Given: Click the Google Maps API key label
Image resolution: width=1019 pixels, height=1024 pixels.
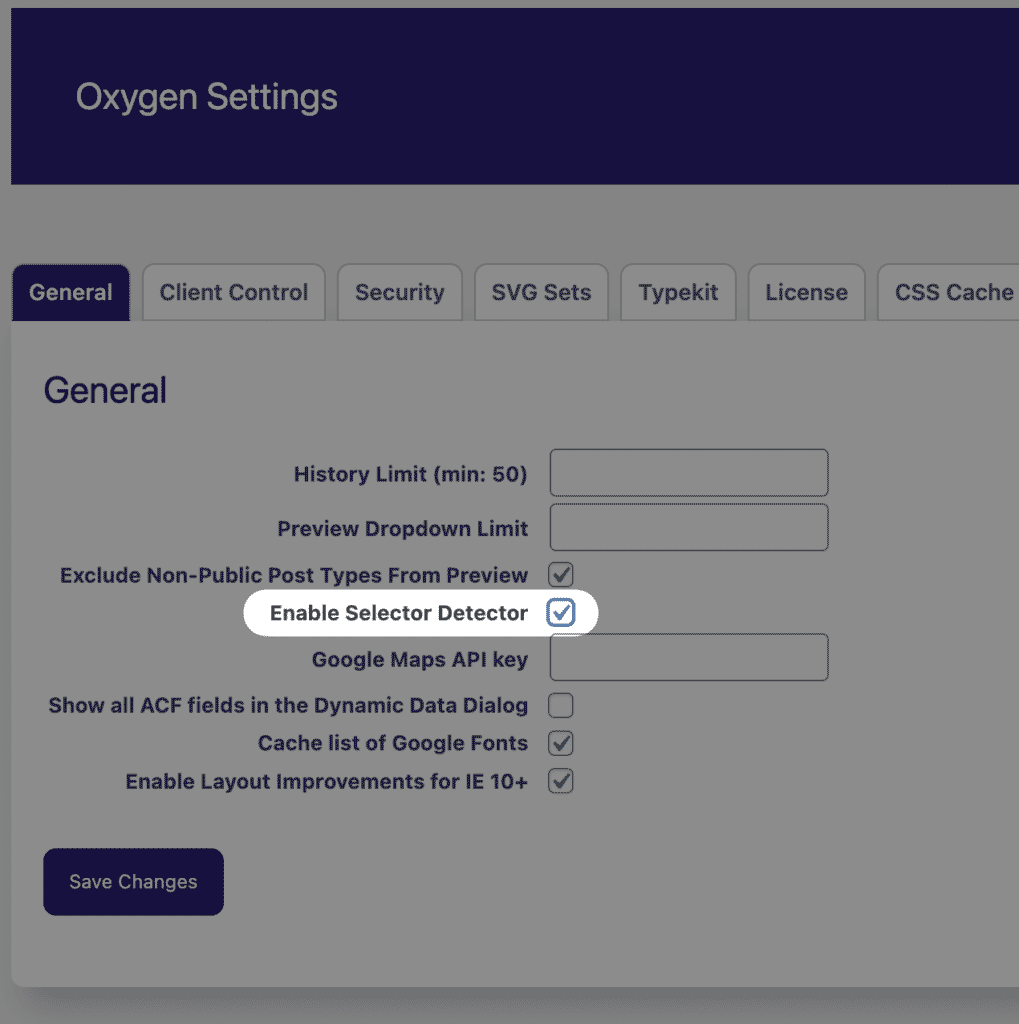Looking at the screenshot, I should 419,660.
